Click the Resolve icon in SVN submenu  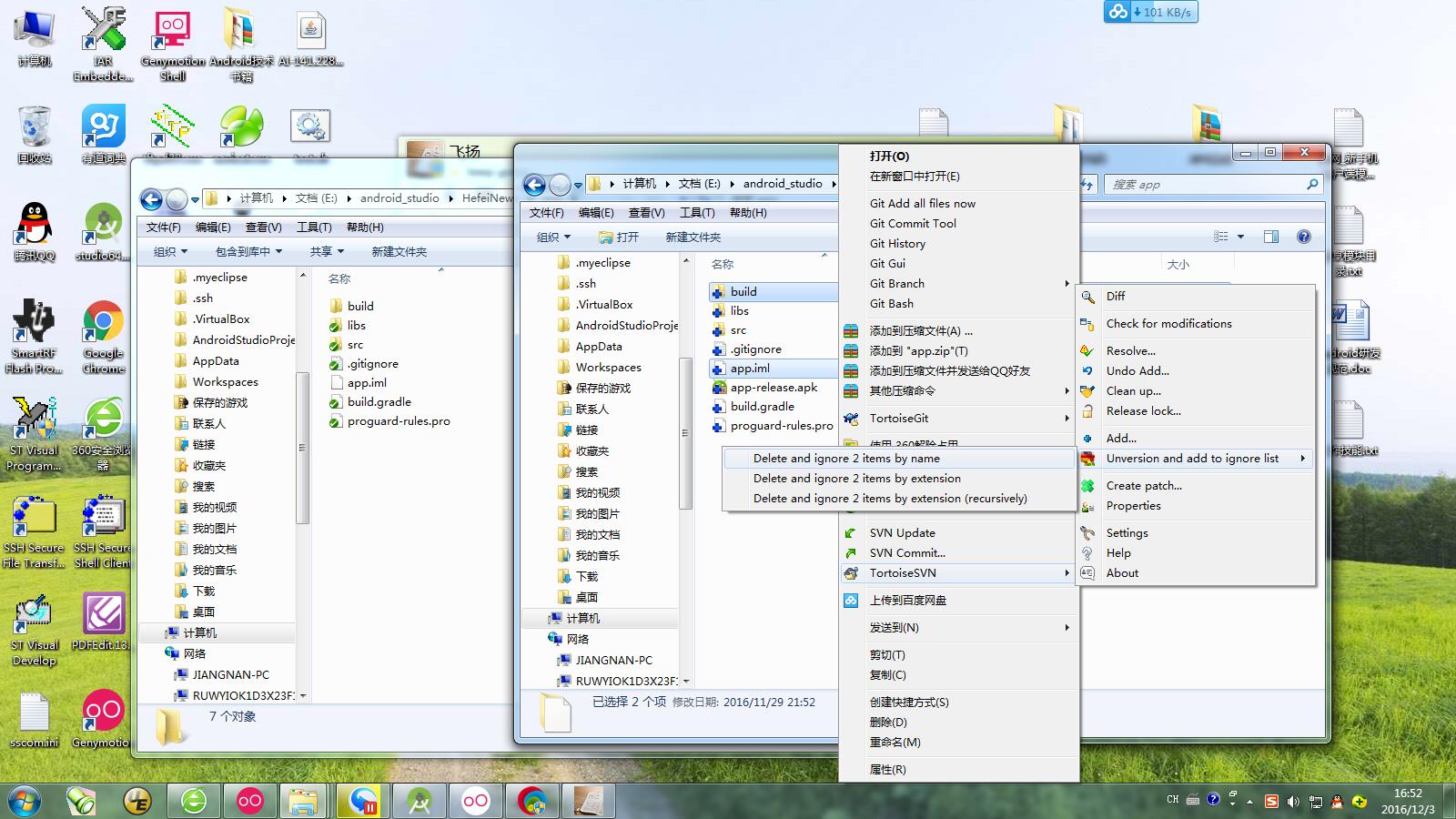1087,351
